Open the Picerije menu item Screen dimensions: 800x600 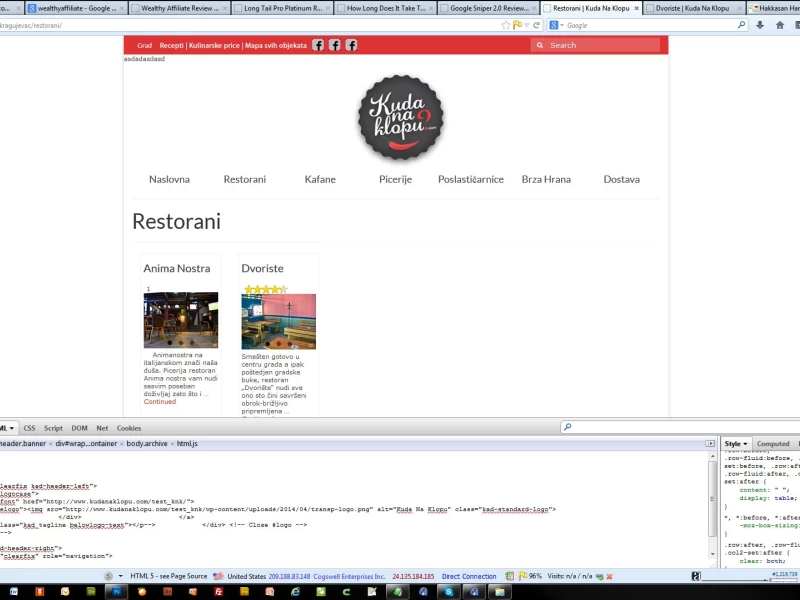(395, 180)
